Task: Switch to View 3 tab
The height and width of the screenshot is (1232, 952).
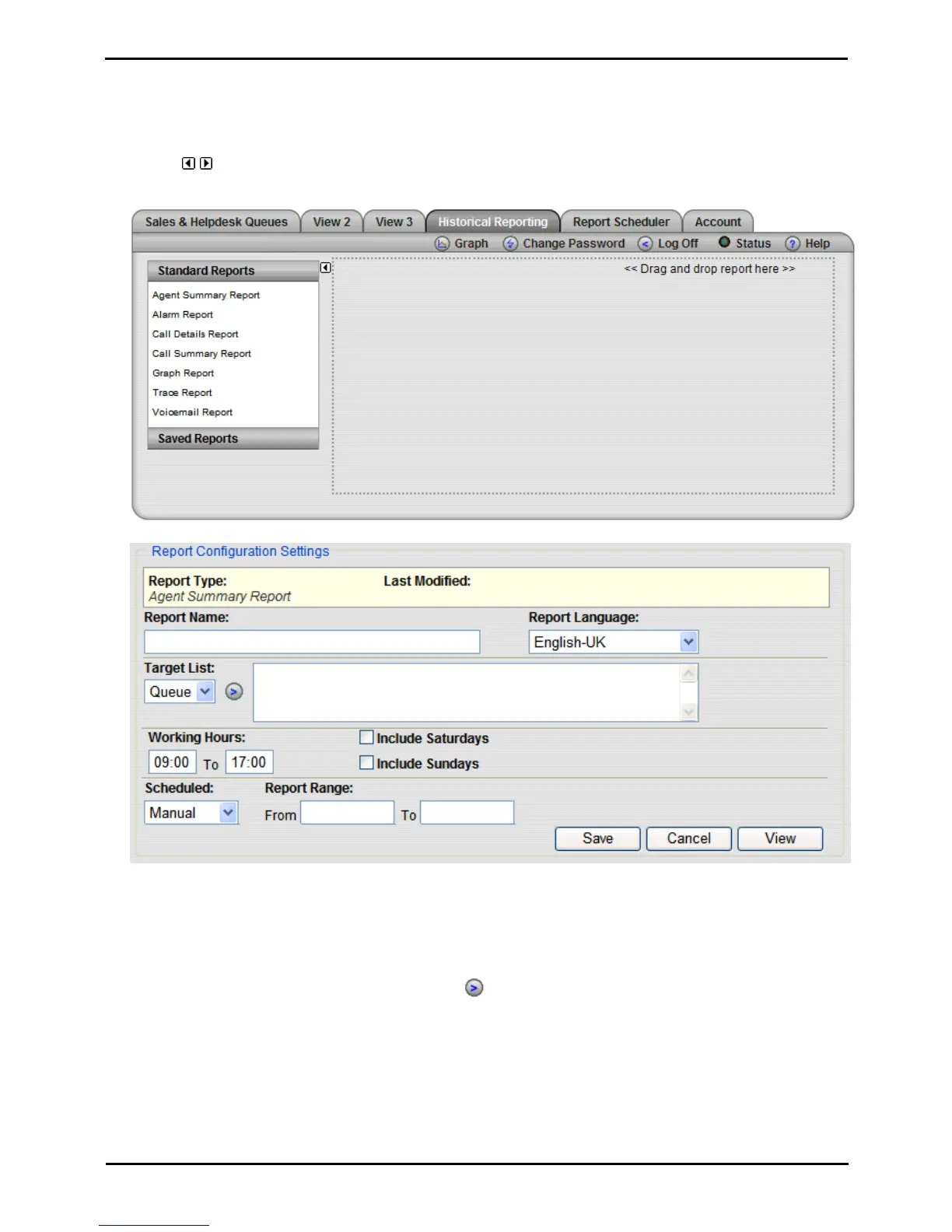Action: tap(394, 222)
